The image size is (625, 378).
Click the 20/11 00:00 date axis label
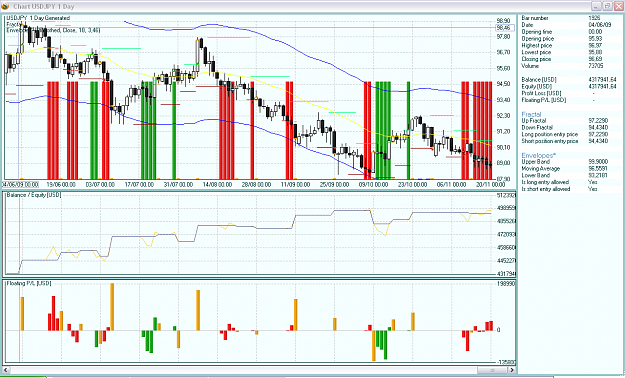pyautogui.click(x=491, y=185)
